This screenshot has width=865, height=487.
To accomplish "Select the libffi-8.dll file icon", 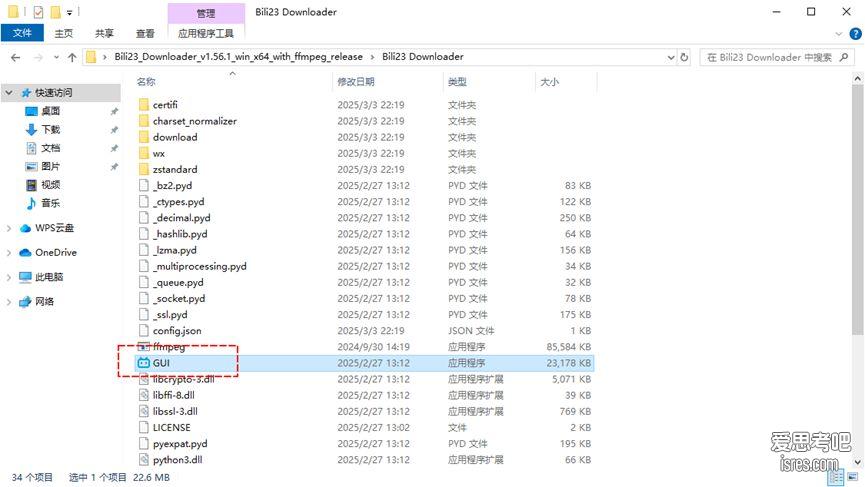I will pos(144,395).
